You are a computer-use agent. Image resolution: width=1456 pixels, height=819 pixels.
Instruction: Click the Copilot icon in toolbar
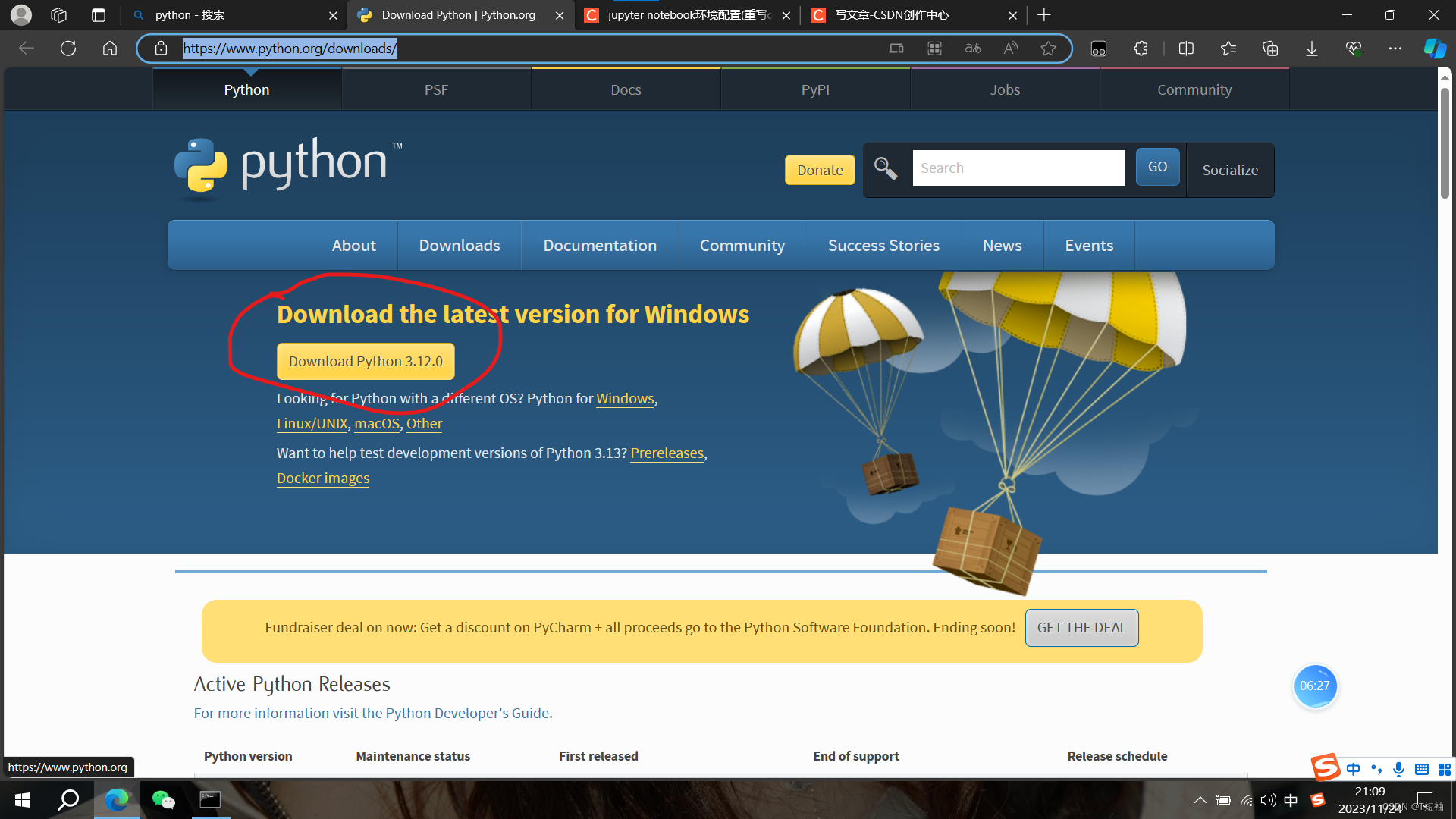point(1434,49)
